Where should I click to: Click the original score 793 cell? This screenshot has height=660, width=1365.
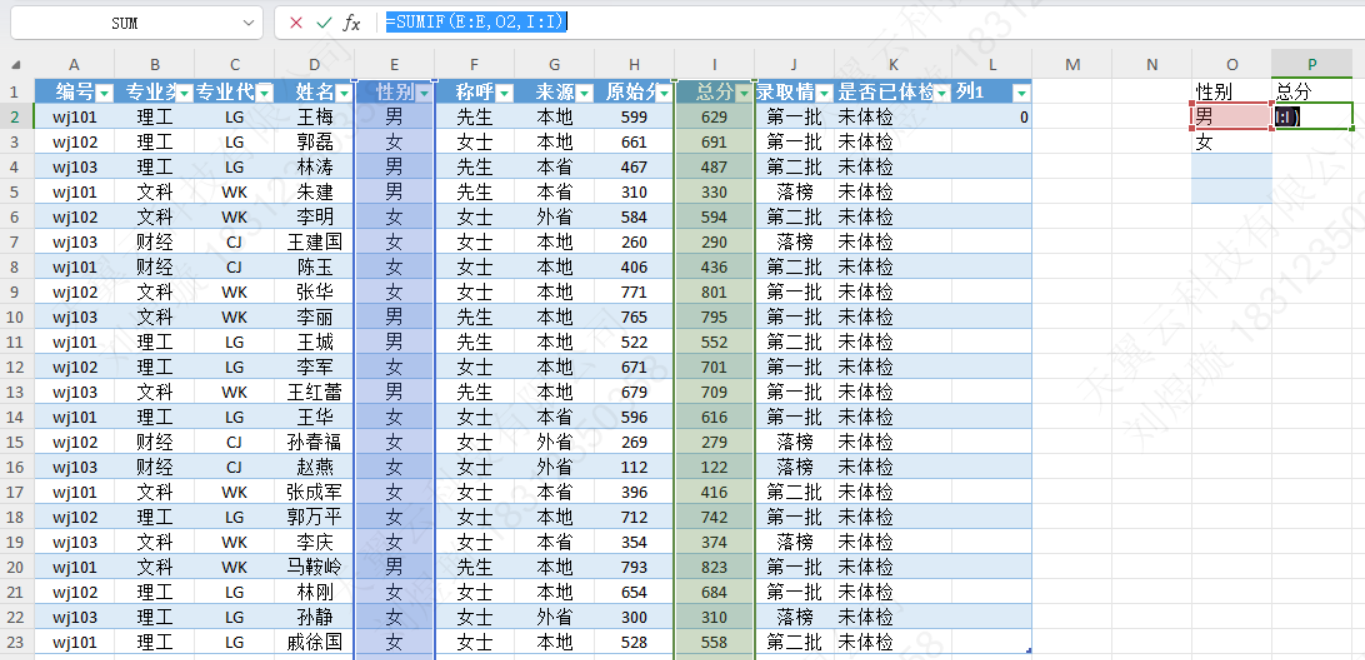pyautogui.click(x=634, y=567)
